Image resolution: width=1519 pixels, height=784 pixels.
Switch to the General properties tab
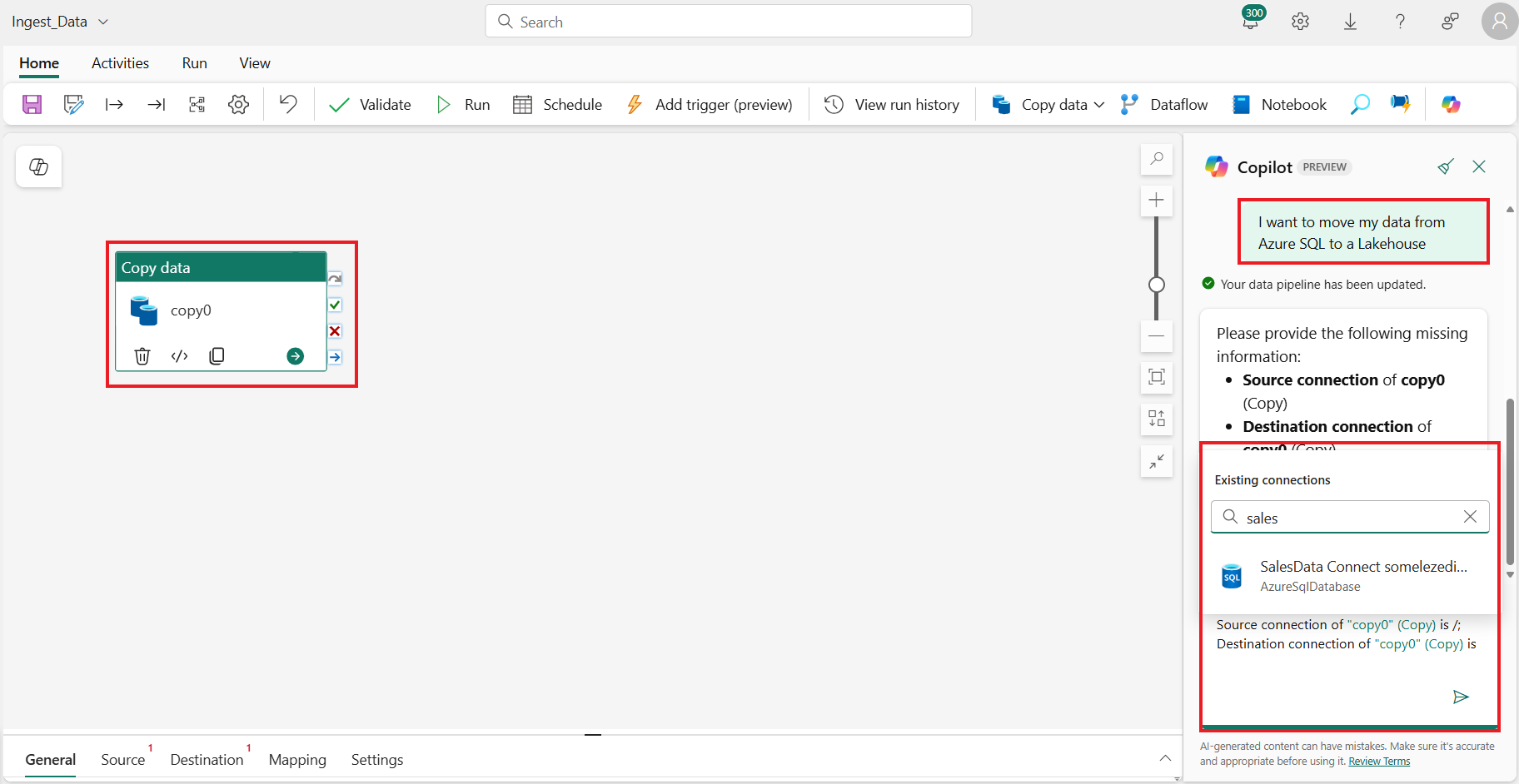coord(50,760)
